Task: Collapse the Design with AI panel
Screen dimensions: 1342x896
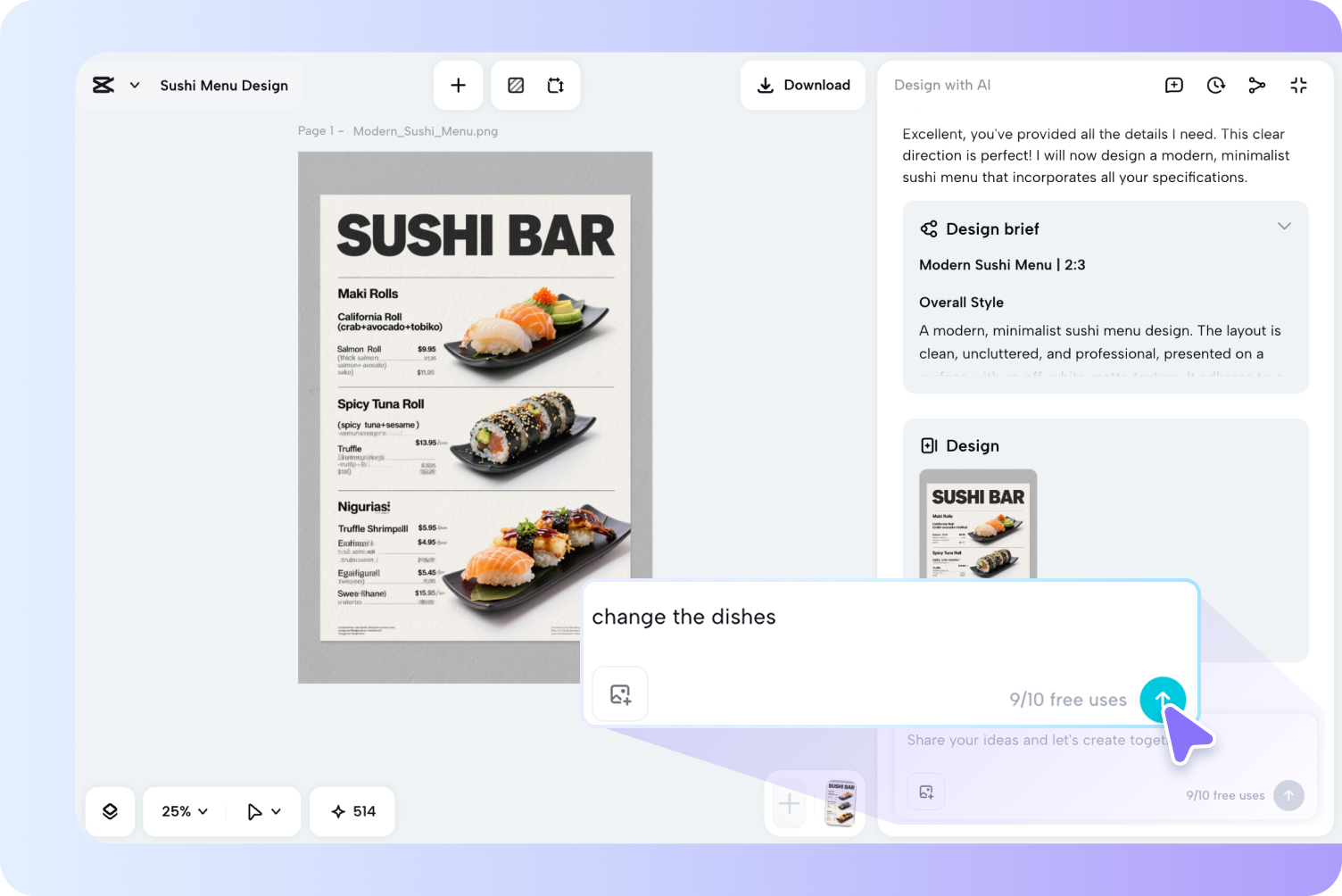Action: (1298, 85)
